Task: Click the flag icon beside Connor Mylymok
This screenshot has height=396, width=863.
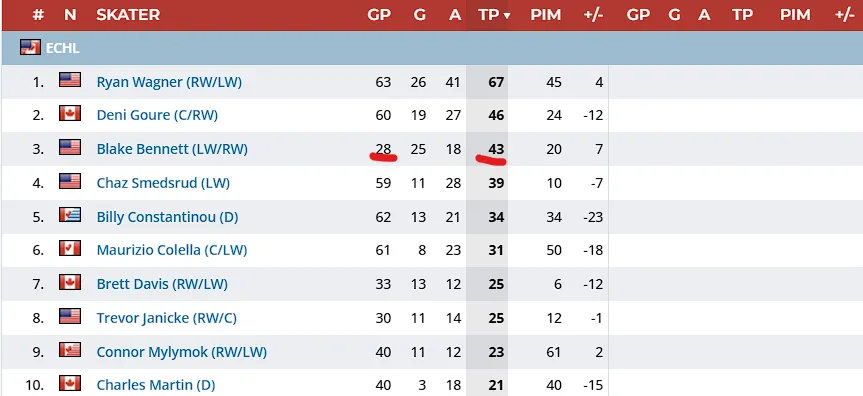Action: coord(70,350)
